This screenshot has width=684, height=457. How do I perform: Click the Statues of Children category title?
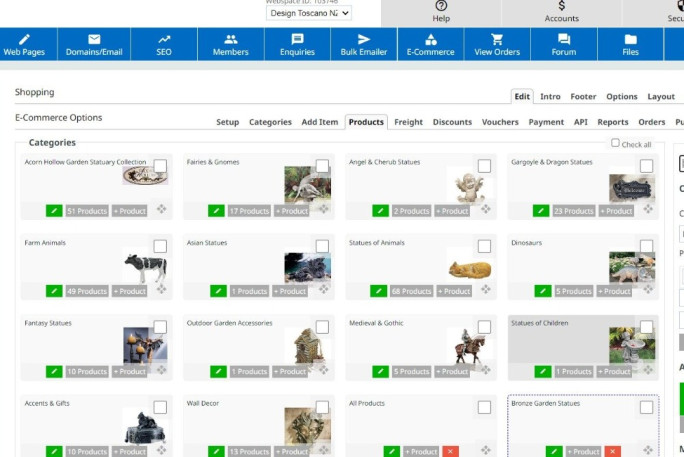(x=540, y=323)
